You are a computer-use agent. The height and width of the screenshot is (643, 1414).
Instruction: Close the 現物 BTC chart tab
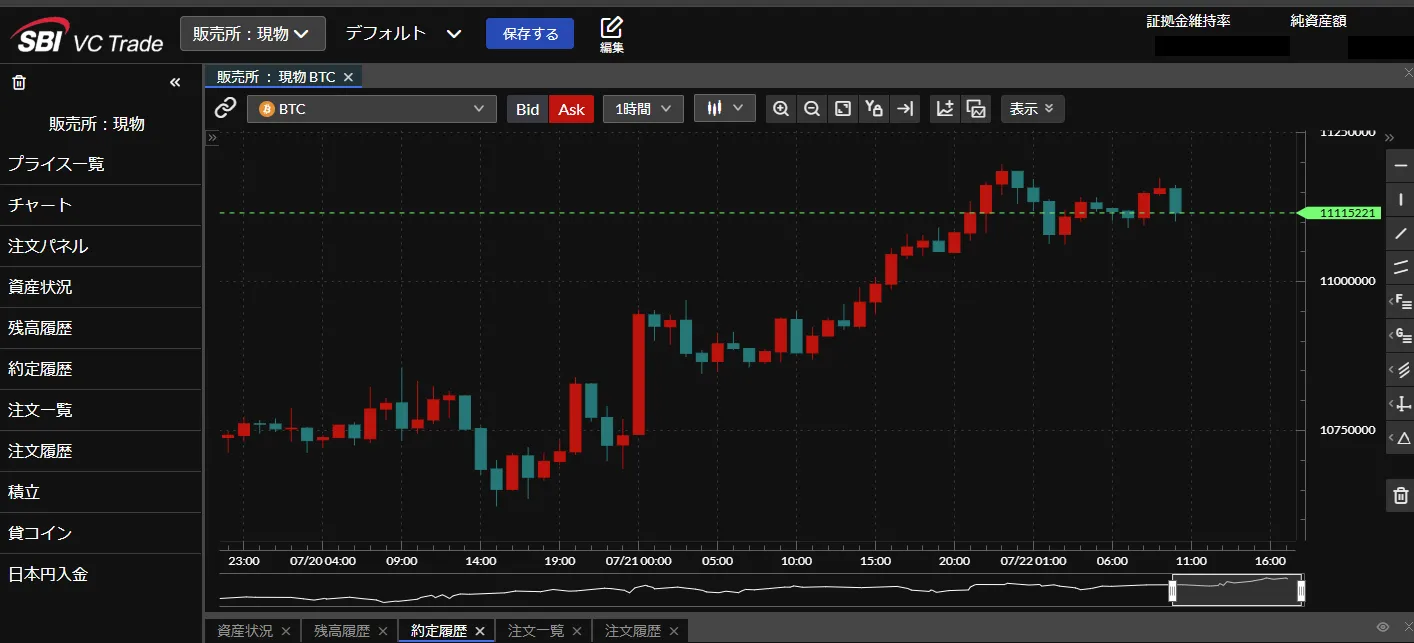(x=348, y=77)
